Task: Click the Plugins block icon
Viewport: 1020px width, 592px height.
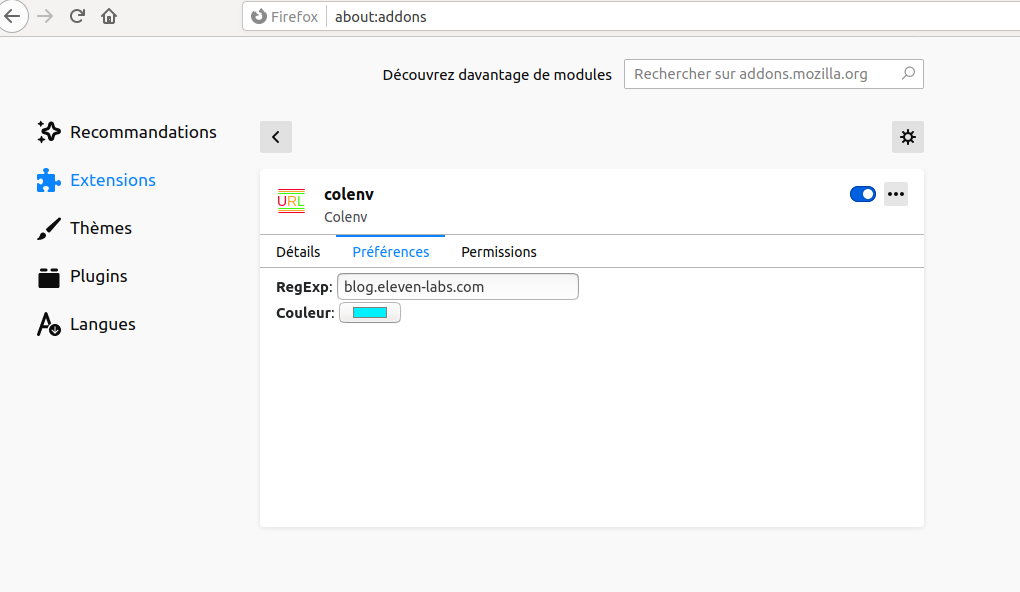Action: pyautogui.click(x=49, y=277)
